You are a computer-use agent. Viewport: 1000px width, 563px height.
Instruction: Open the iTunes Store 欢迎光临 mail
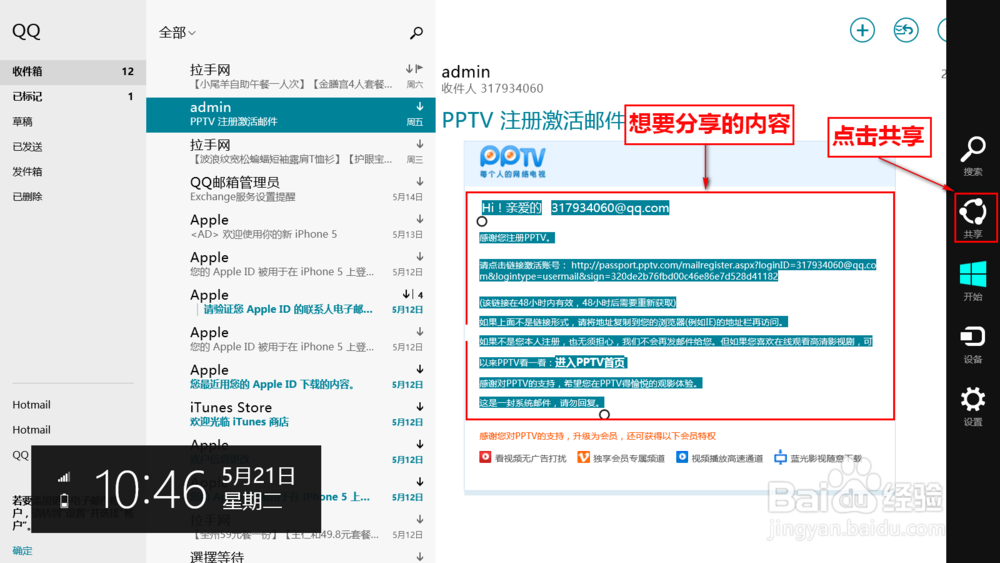pos(291,414)
